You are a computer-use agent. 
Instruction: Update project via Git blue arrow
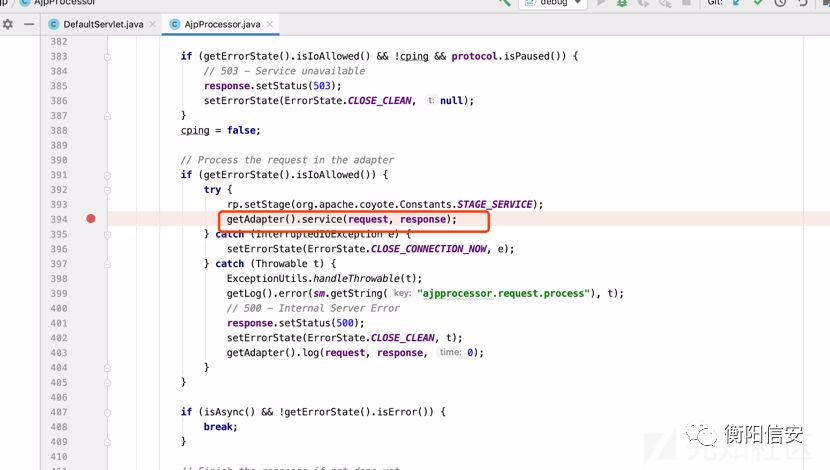(736, 3)
